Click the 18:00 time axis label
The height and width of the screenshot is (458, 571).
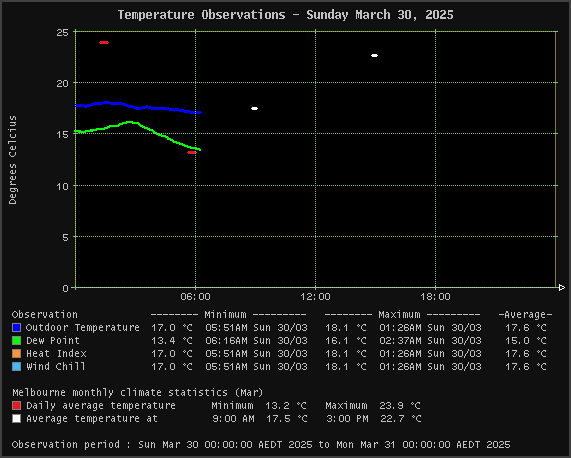(436, 297)
